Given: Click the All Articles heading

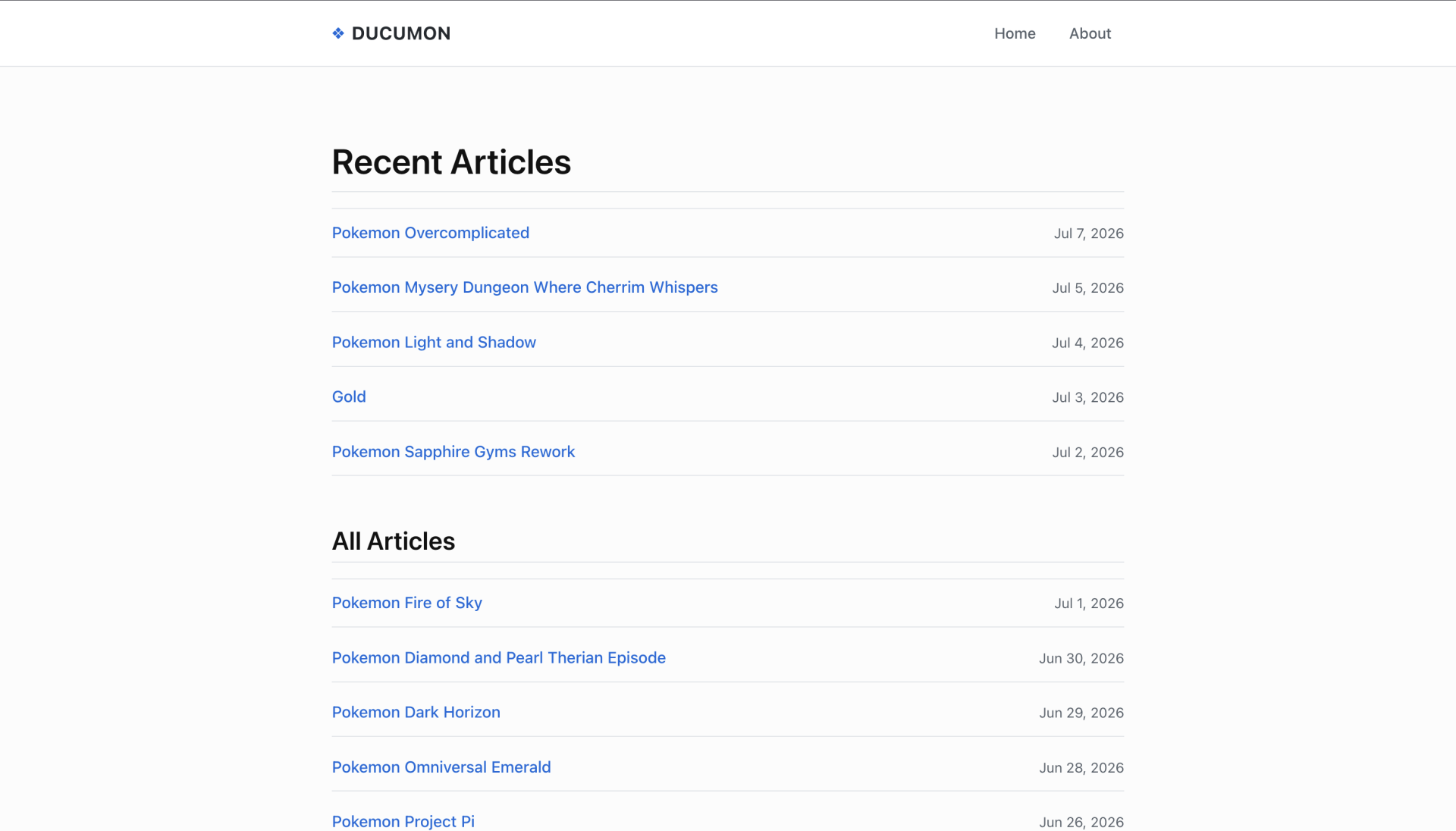Looking at the screenshot, I should [394, 541].
